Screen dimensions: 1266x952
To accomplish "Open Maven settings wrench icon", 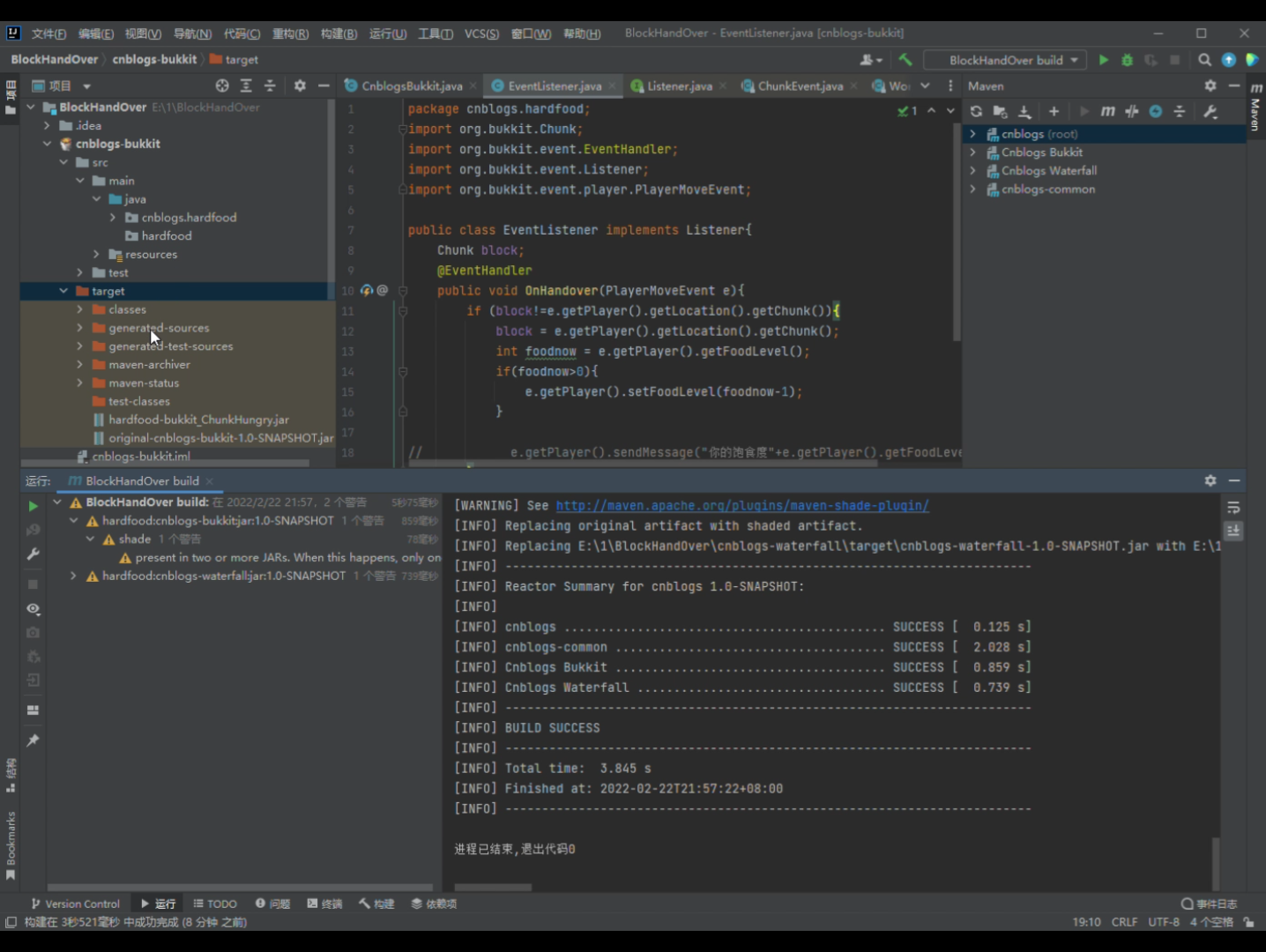I will coord(1210,111).
